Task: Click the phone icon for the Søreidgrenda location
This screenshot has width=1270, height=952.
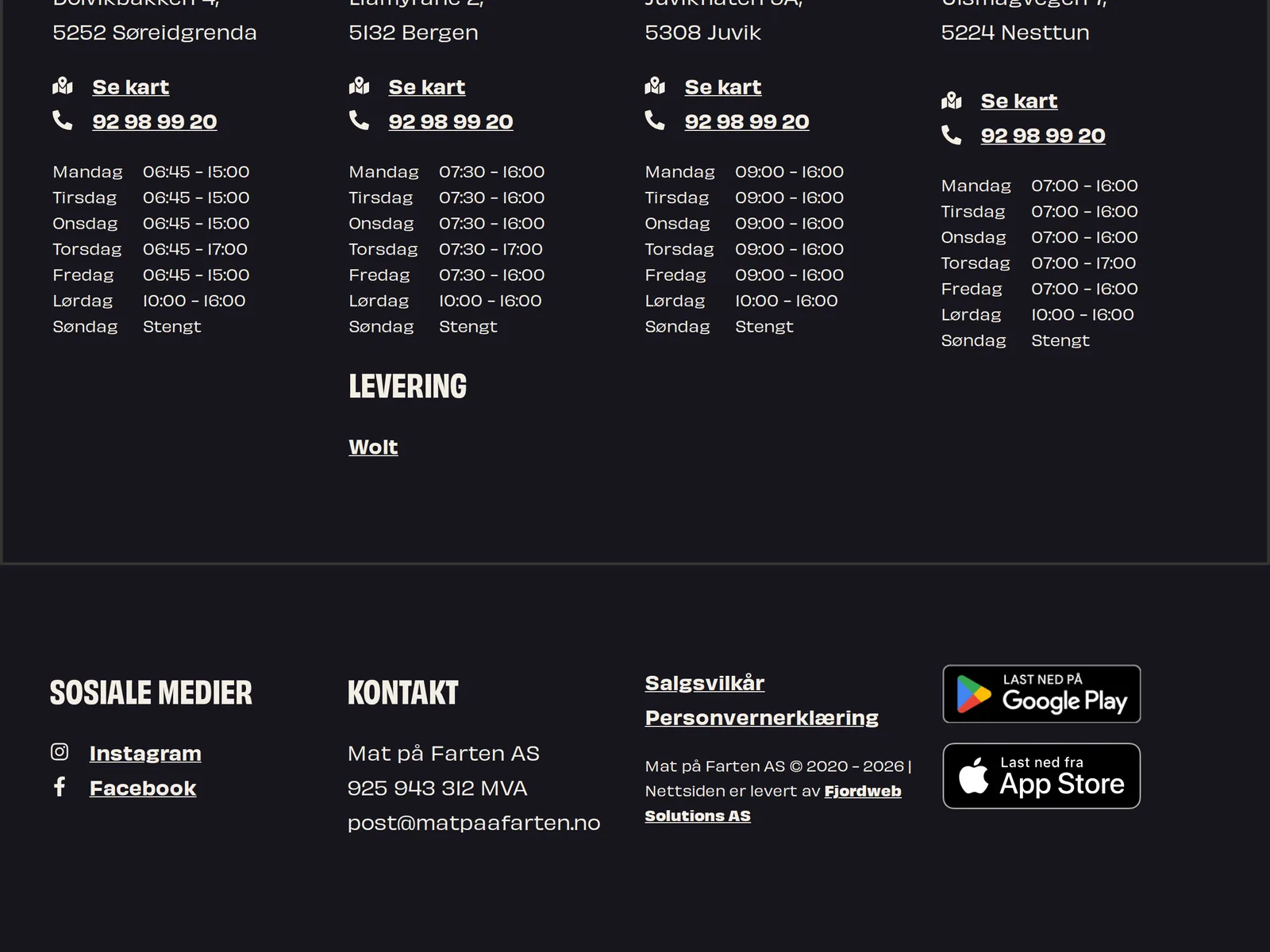Action: tap(63, 120)
